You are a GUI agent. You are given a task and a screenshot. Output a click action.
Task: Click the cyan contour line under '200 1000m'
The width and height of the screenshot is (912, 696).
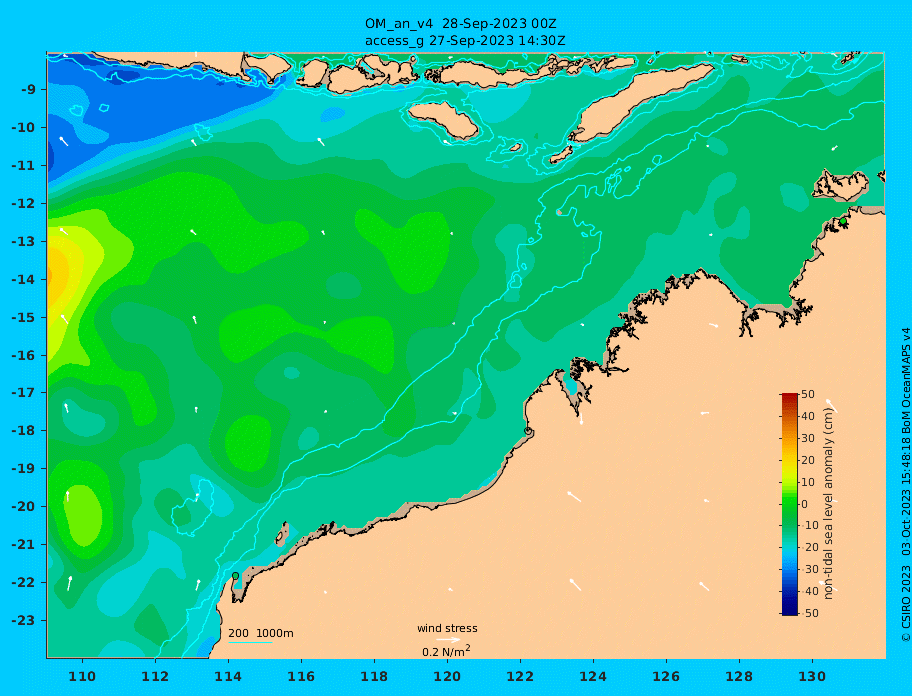point(250,642)
